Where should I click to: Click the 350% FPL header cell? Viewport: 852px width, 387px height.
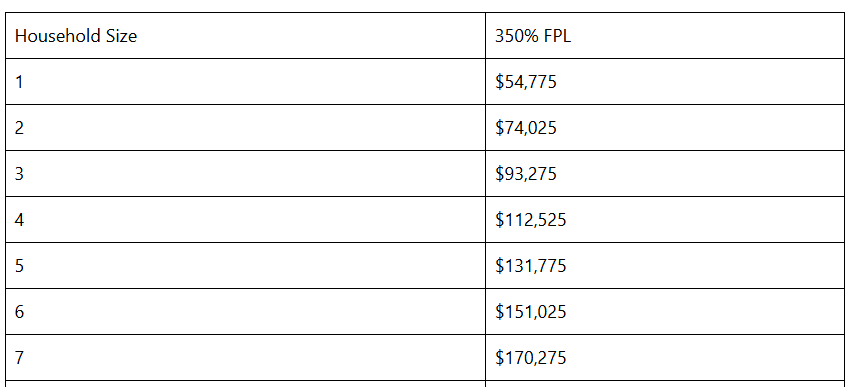(665, 36)
